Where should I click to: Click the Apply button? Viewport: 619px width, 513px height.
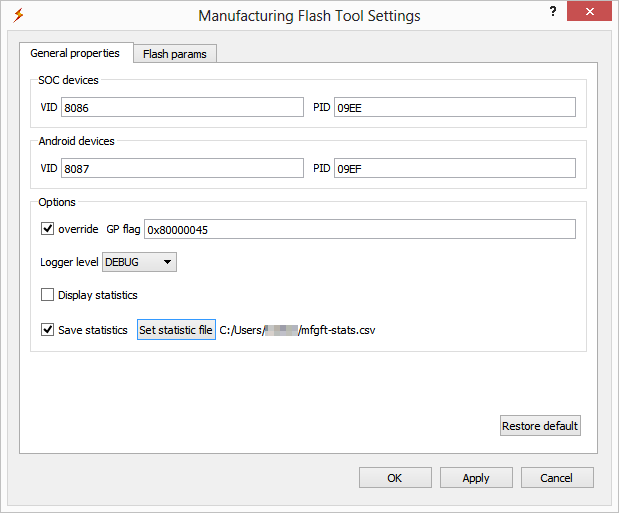[x=476, y=478]
